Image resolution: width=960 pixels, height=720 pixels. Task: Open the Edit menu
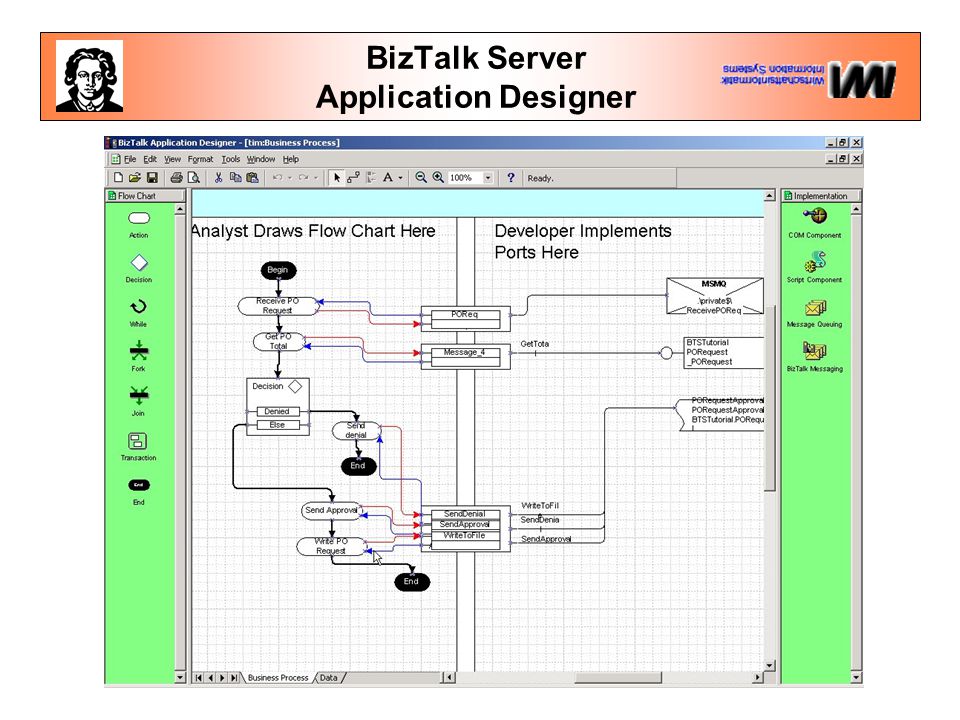point(150,159)
